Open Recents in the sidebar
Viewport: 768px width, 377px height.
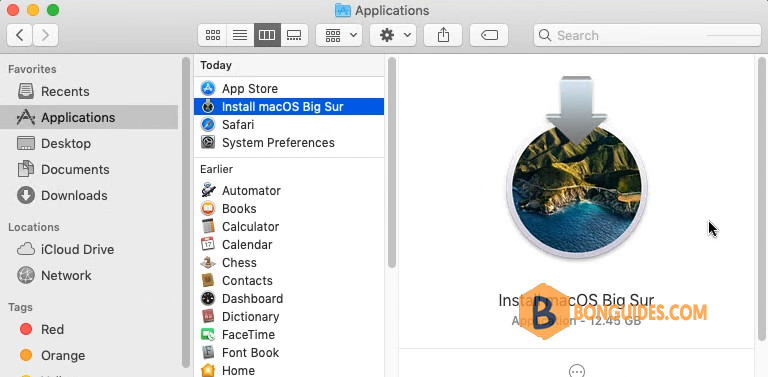pyautogui.click(x=89, y=92)
